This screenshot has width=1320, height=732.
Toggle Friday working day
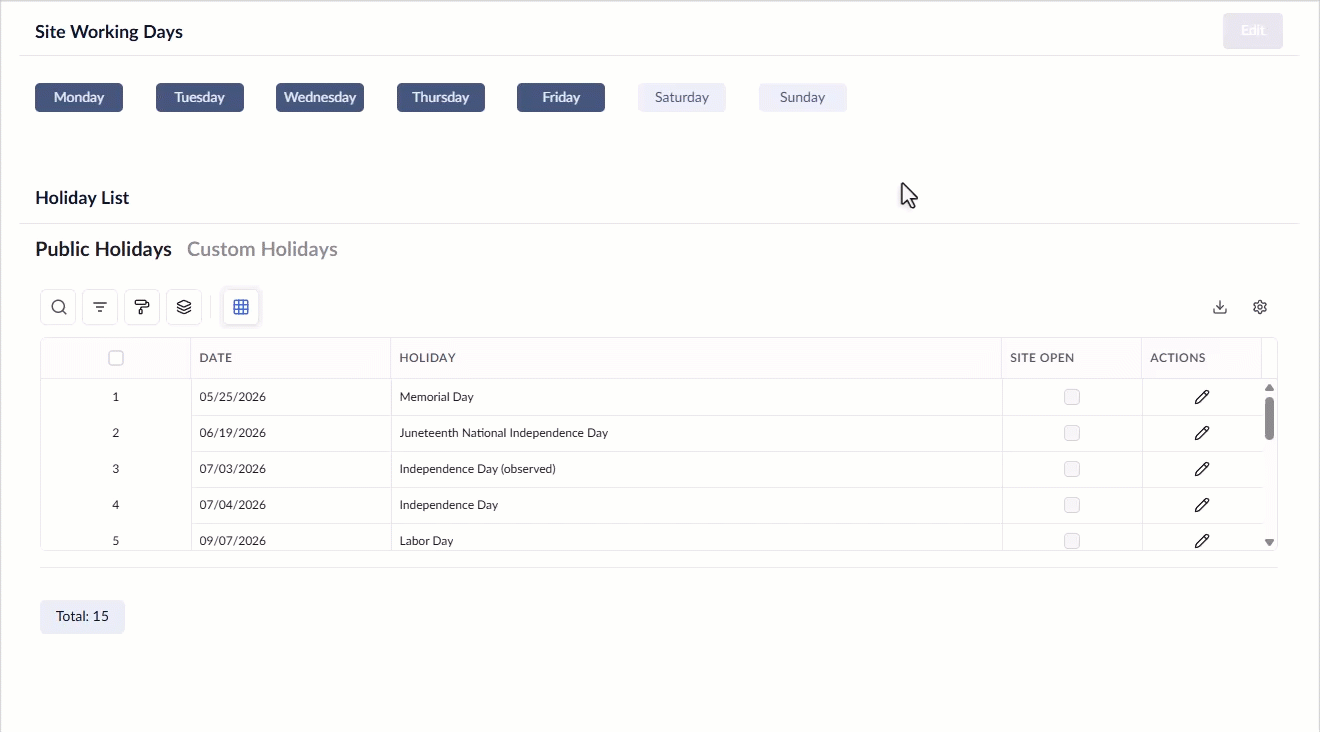point(561,97)
